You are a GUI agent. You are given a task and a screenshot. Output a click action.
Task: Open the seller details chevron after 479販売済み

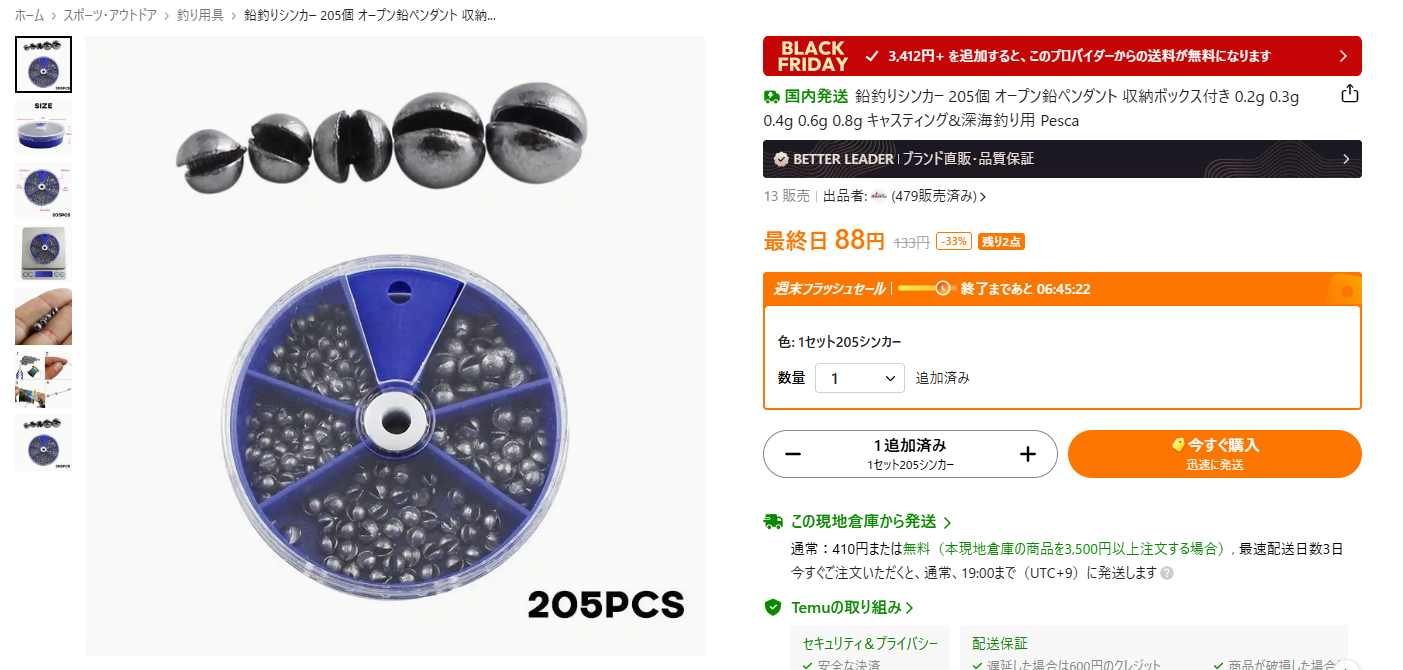pos(983,197)
